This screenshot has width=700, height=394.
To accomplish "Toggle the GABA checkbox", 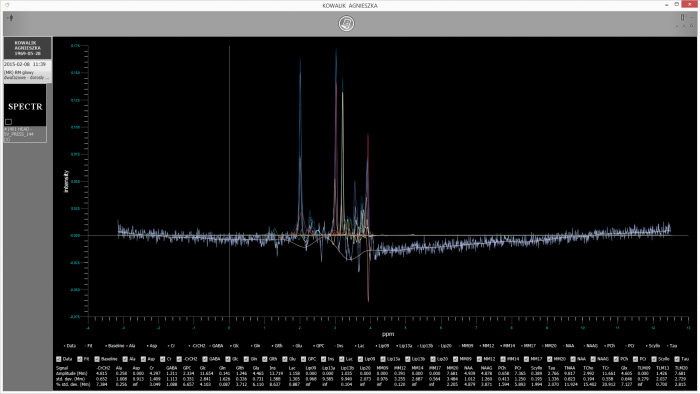I will click(205, 359).
